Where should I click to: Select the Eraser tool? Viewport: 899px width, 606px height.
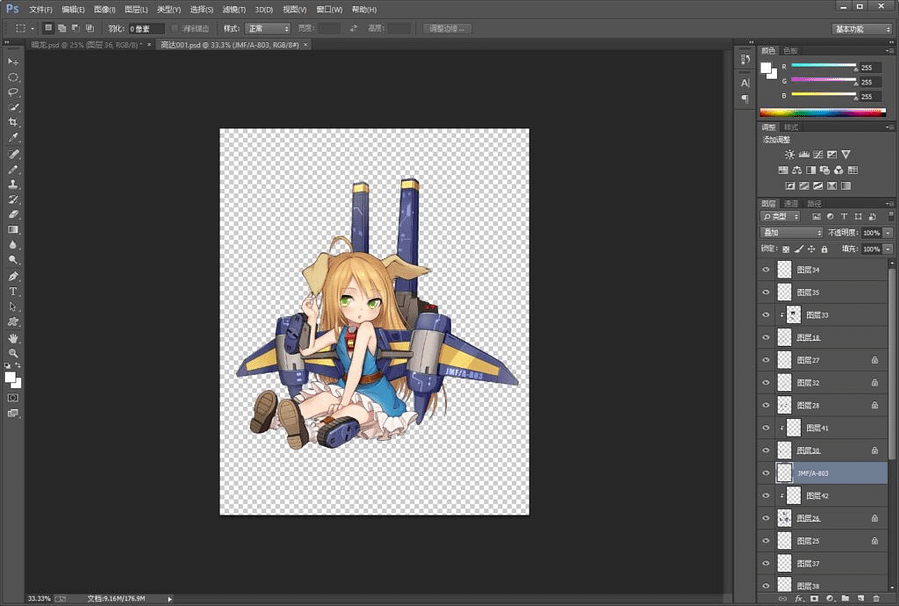click(13, 214)
